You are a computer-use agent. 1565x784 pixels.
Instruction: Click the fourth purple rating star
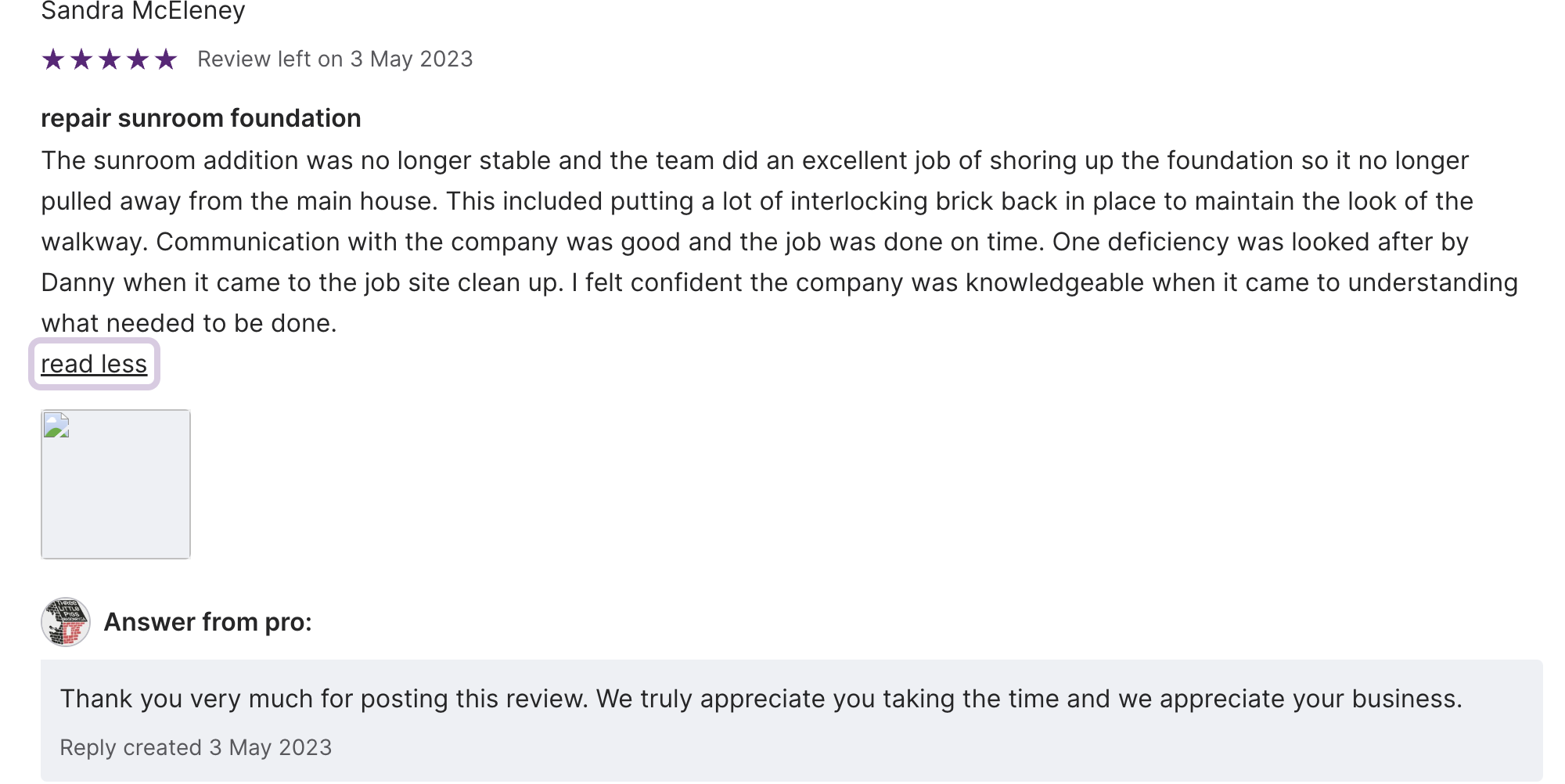[x=138, y=59]
